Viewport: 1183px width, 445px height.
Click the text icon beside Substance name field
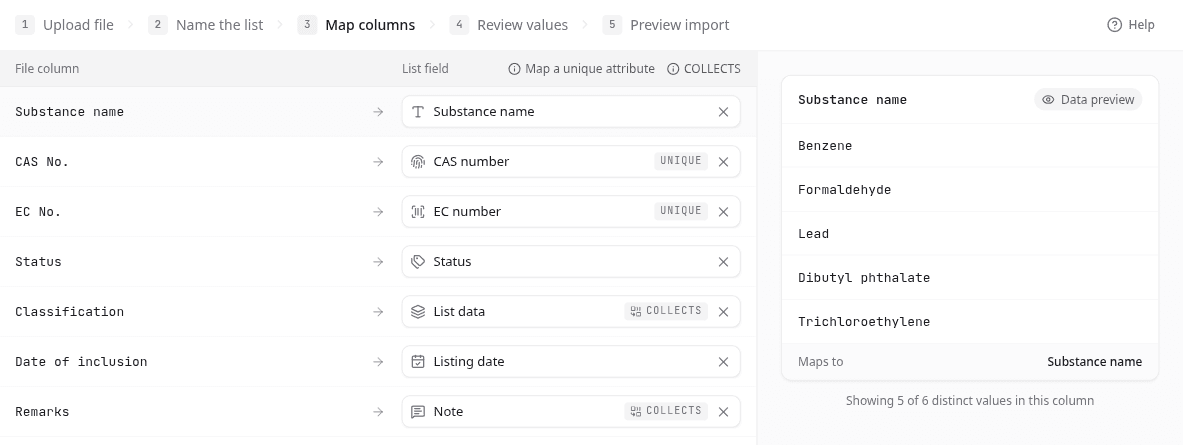pos(418,112)
